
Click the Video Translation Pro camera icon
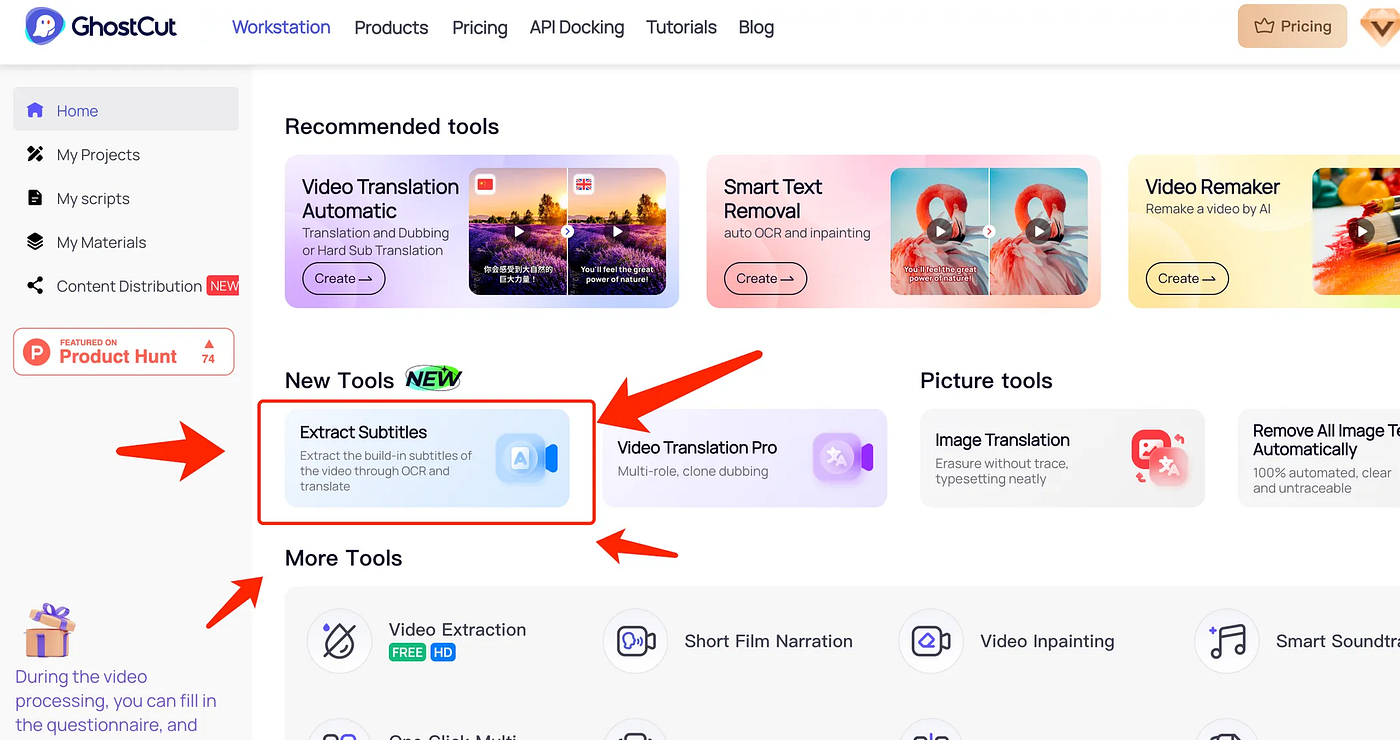point(843,458)
